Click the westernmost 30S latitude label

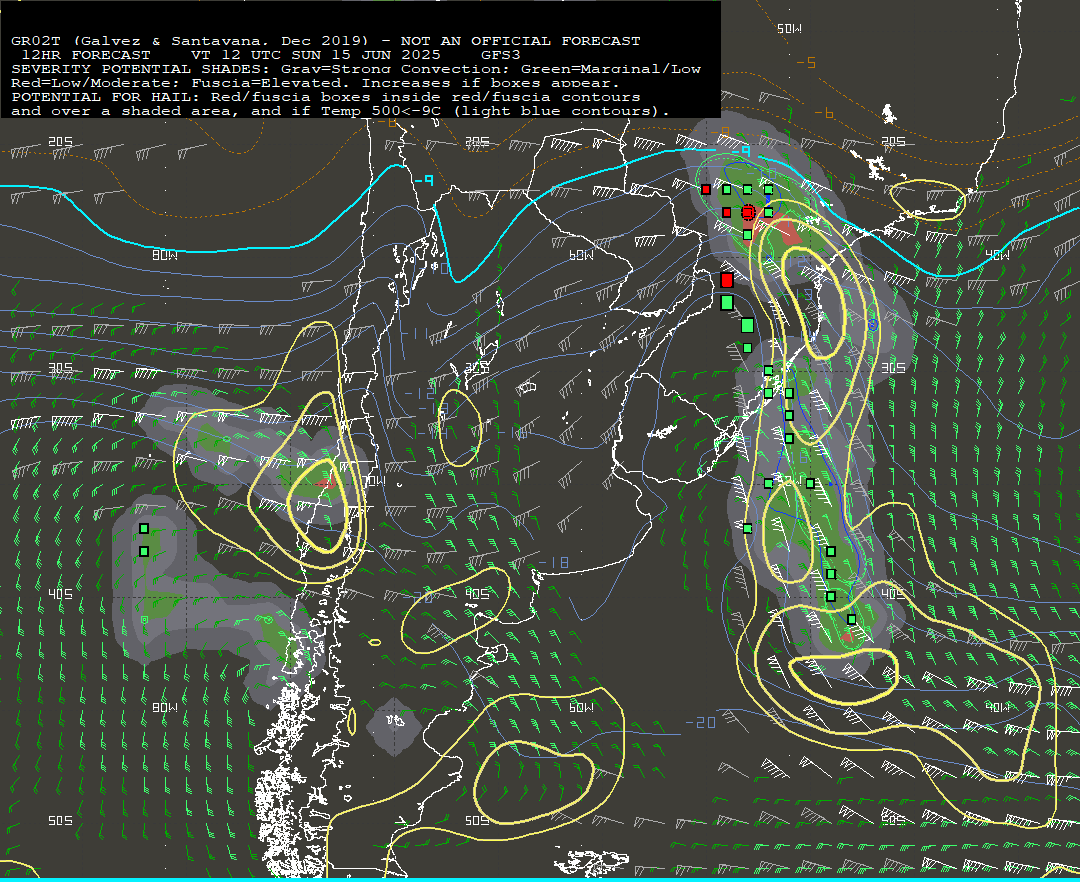pyautogui.click(x=60, y=368)
